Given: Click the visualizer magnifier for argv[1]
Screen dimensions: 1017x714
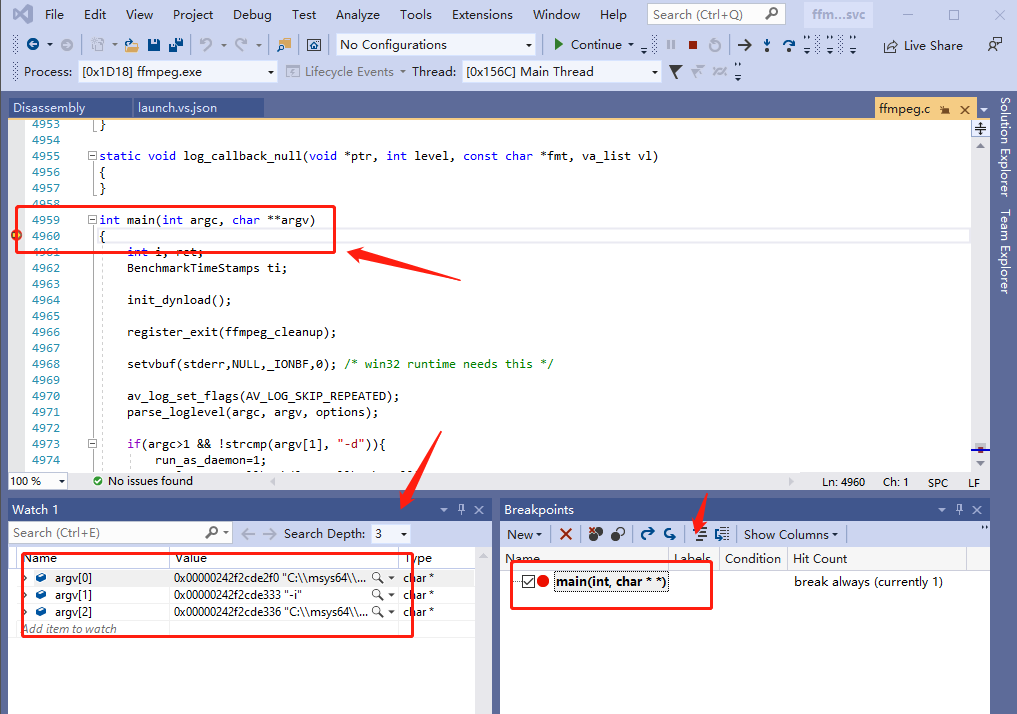Looking at the screenshot, I should click(377, 594).
